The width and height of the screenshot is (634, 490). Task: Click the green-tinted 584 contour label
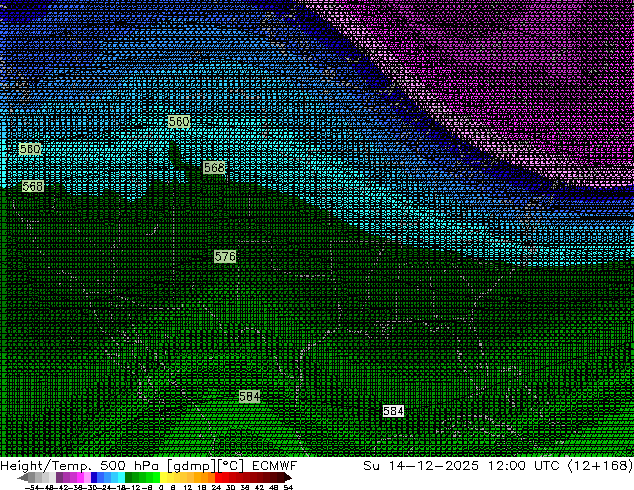[249, 397]
